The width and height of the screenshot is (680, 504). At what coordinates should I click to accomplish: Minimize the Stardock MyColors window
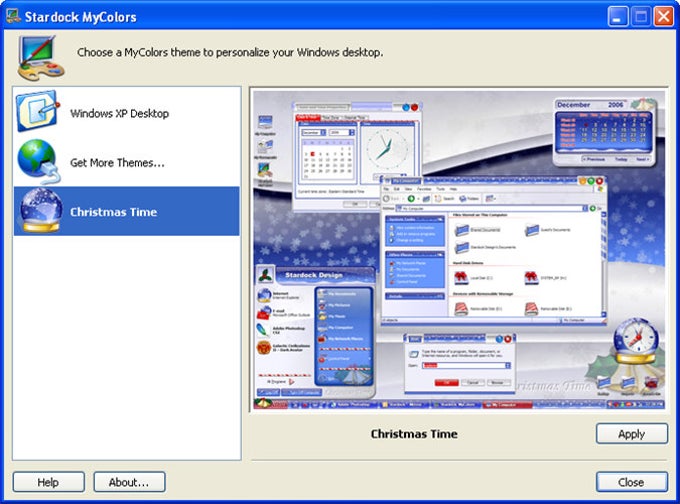click(x=618, y=17)
